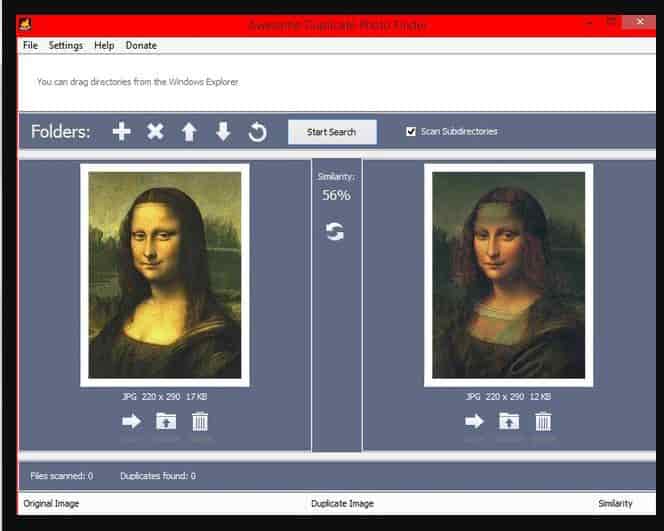The width and height of the screenshot is (664, 531).
Task: Open folder icon under right image
Action: (509, 421)
